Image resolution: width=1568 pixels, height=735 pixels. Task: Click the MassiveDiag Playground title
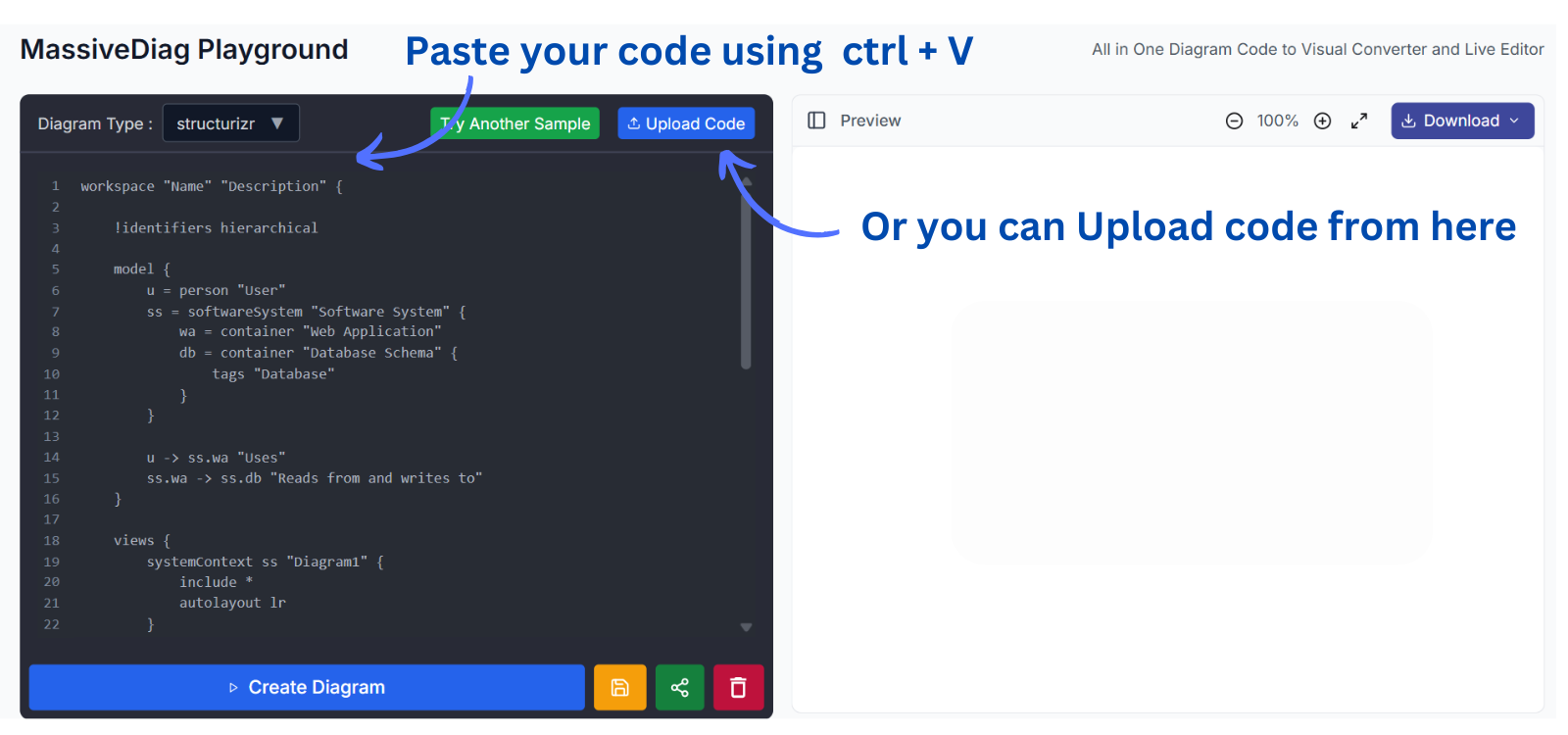click(x=184, y=49)
